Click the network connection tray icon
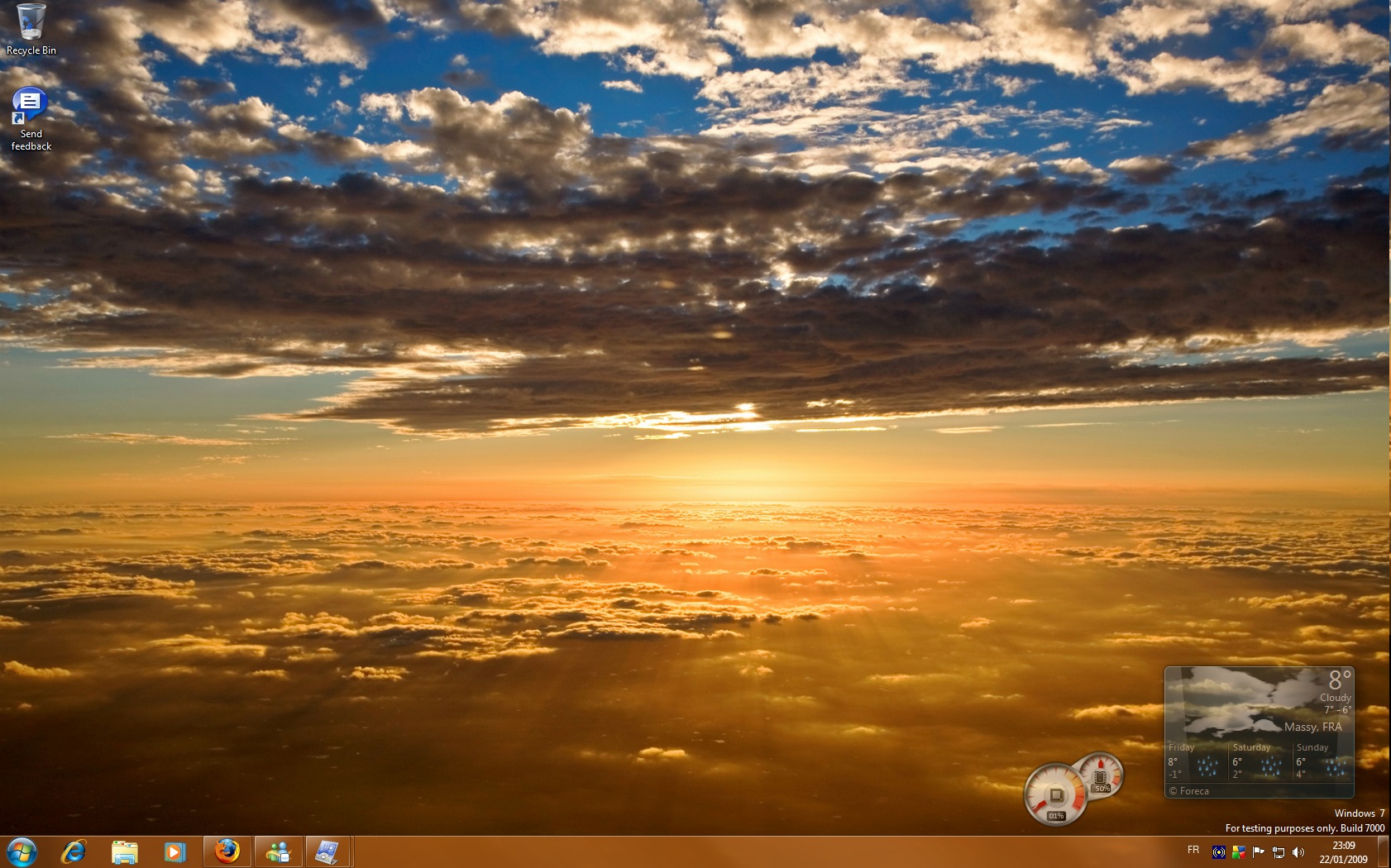This screenshot has width=1391, height=868. [1279, 852]
